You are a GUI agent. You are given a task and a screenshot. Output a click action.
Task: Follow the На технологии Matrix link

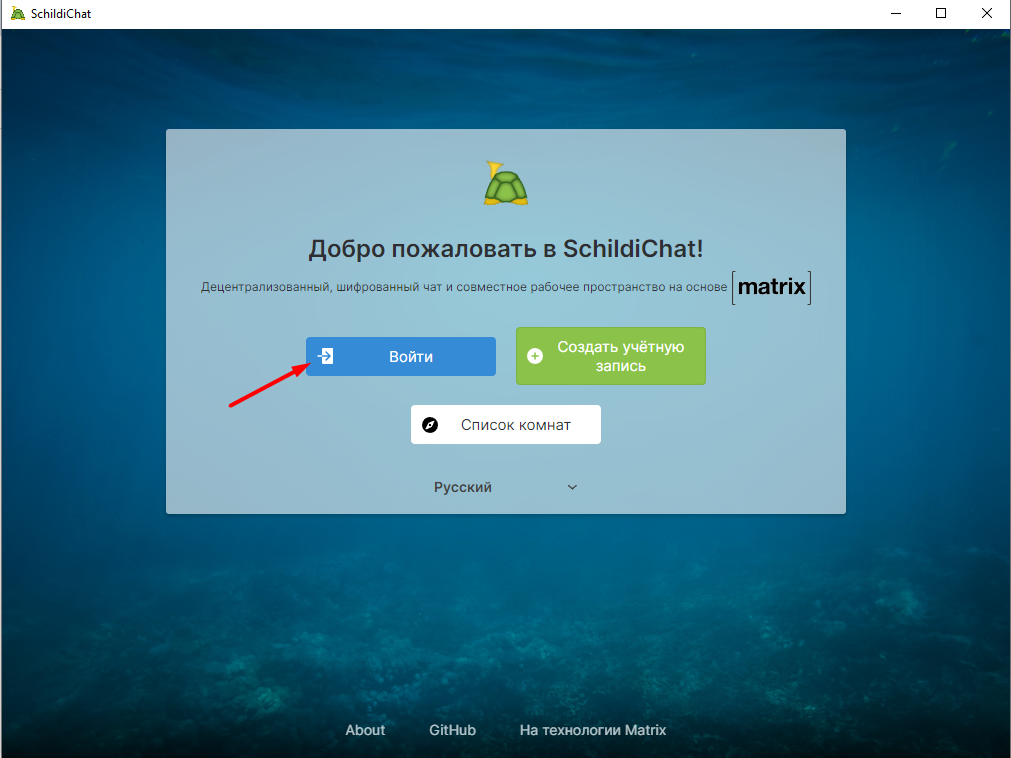tap(593, 730)
